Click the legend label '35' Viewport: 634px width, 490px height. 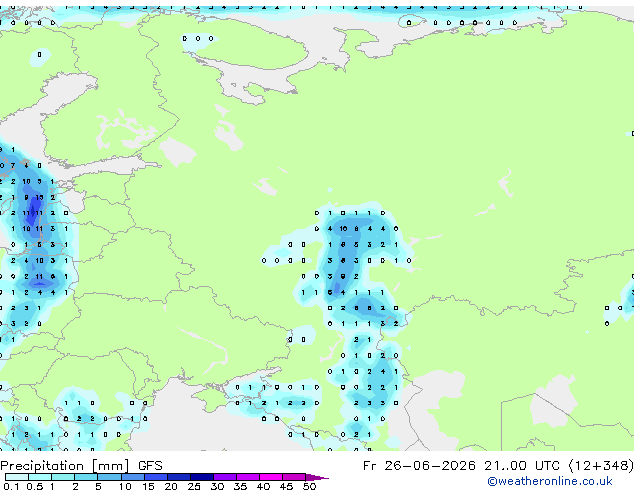(240, 486)
